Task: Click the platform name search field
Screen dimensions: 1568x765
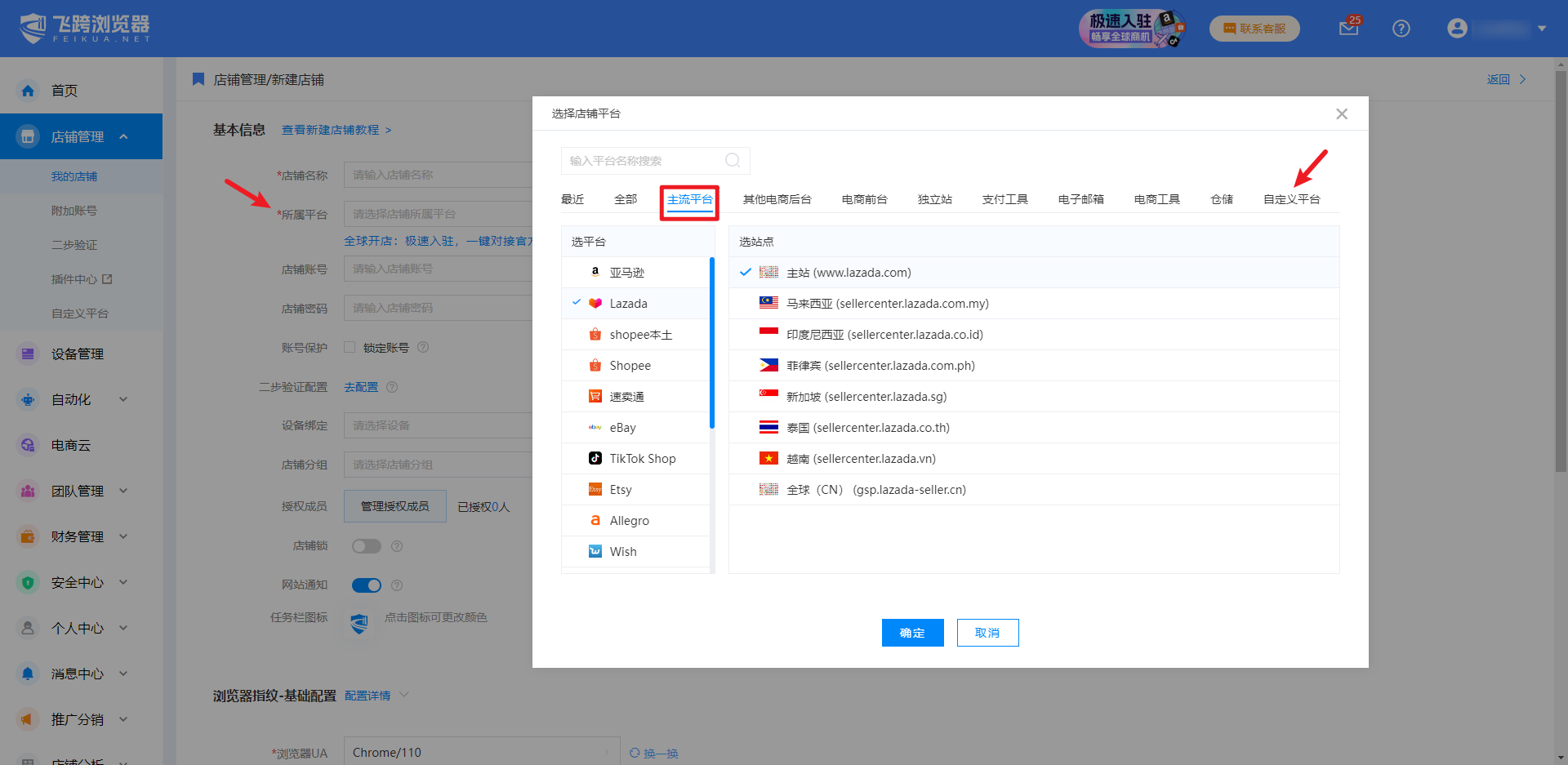Action: coord(655,161)
